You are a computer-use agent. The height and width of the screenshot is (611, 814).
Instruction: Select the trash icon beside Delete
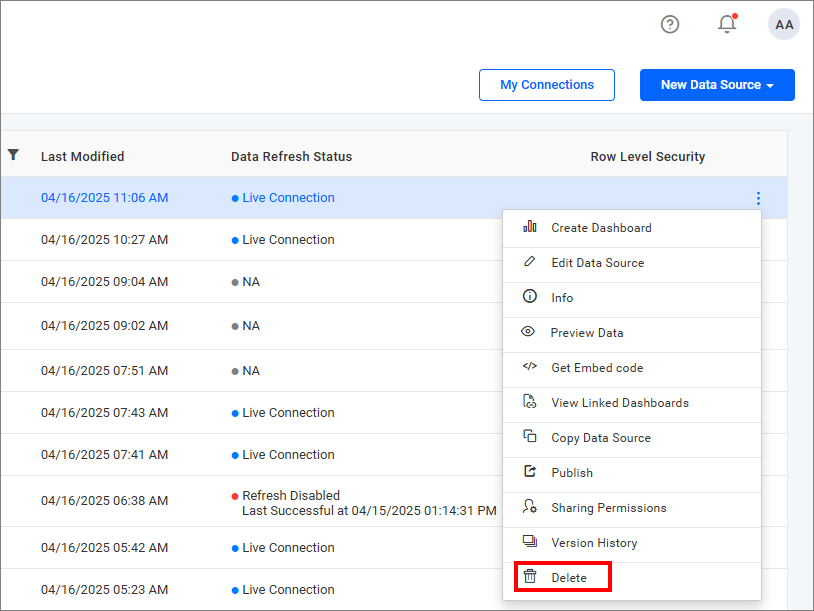coord(530,577)
